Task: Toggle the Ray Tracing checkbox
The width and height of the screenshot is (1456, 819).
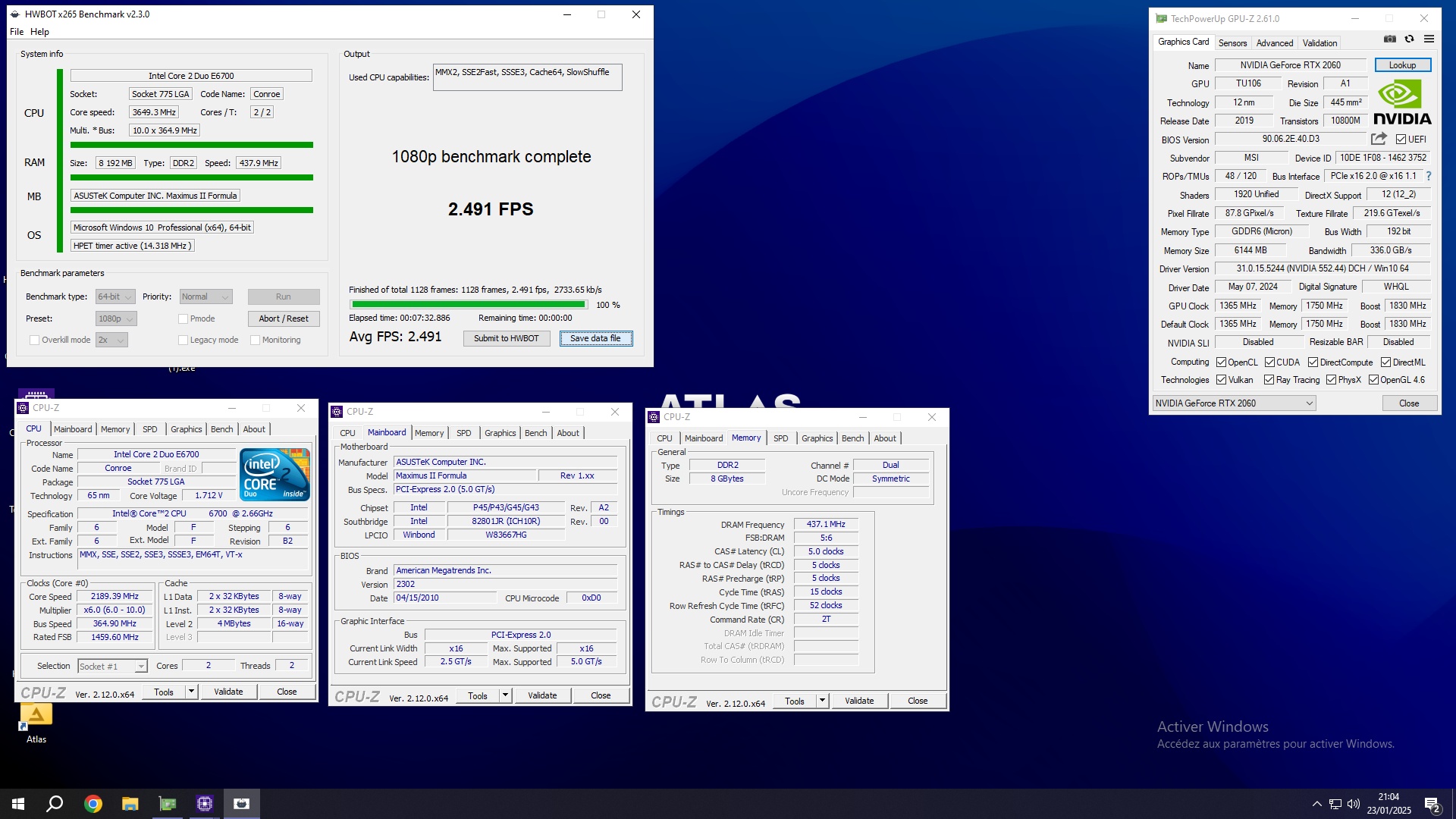Action: click(1269, 380)
